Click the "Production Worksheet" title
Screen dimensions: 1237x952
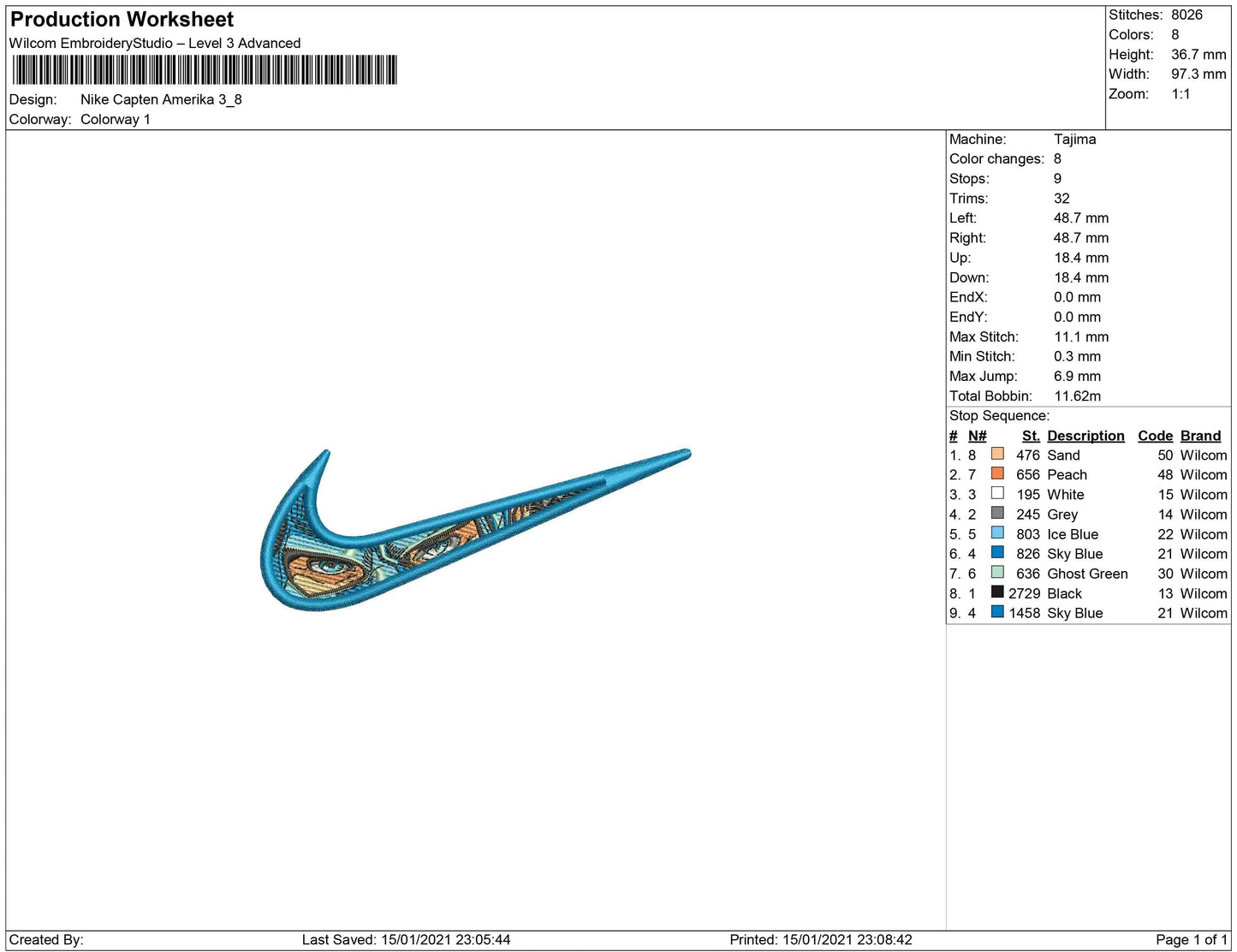[x=122, y=20]
